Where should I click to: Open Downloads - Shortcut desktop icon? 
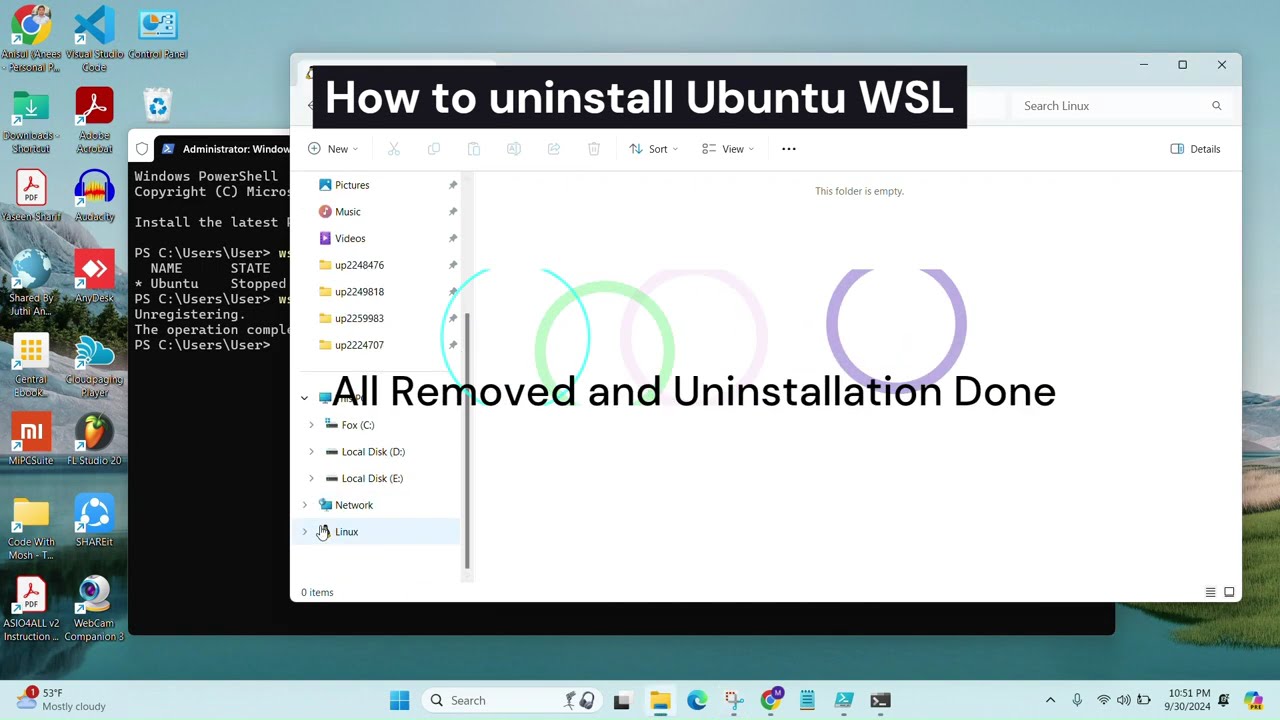pos(31,121)
